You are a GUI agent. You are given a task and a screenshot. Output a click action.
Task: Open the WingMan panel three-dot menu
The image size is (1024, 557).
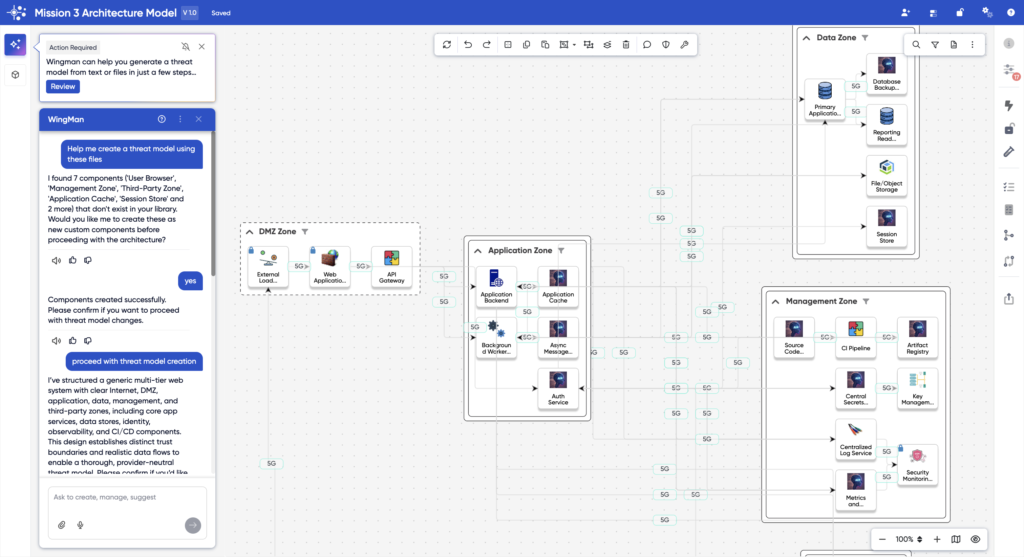pyautogui.click(x=180, y=119)
